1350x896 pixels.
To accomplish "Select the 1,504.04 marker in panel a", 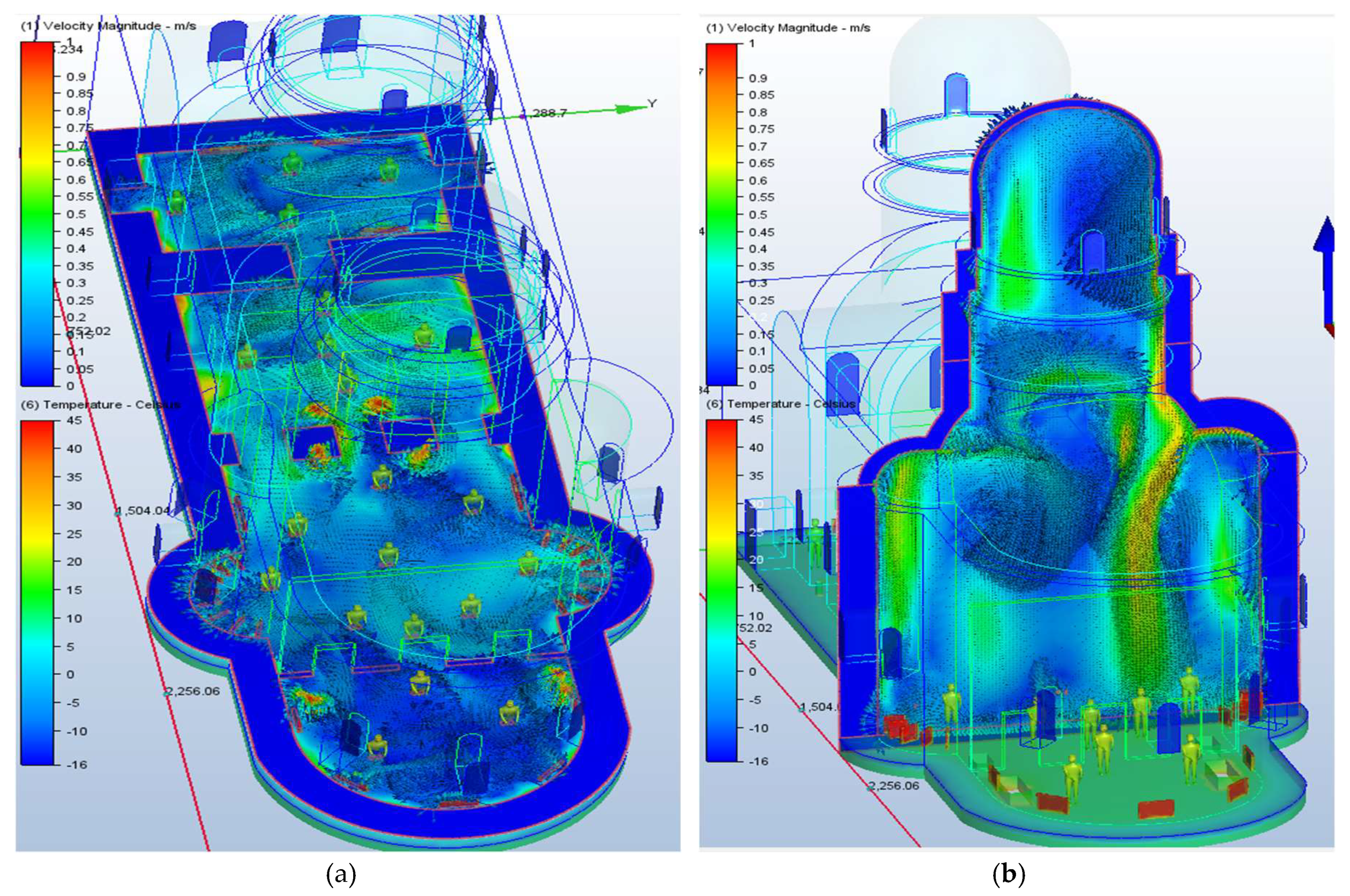I will coord(143,510).
